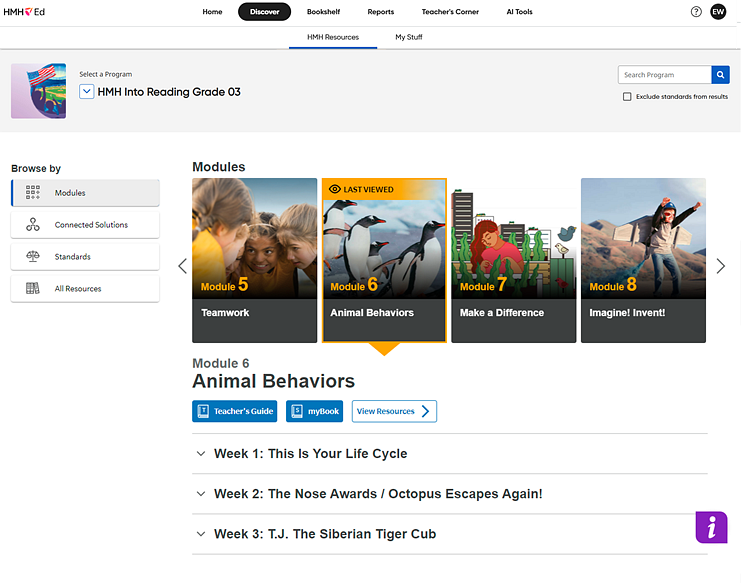This screenshot has width=741, height=583.
Task: Open the EW user profile avatar
Action: (x=718, y=12)
